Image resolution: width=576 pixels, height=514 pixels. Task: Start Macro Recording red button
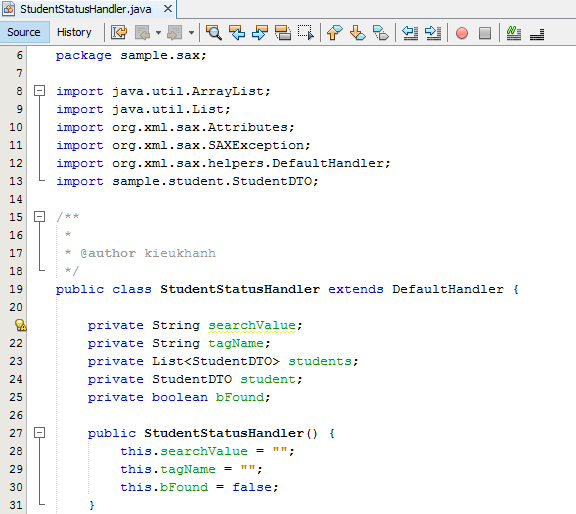pyautogui.click(x=462, y=33)
